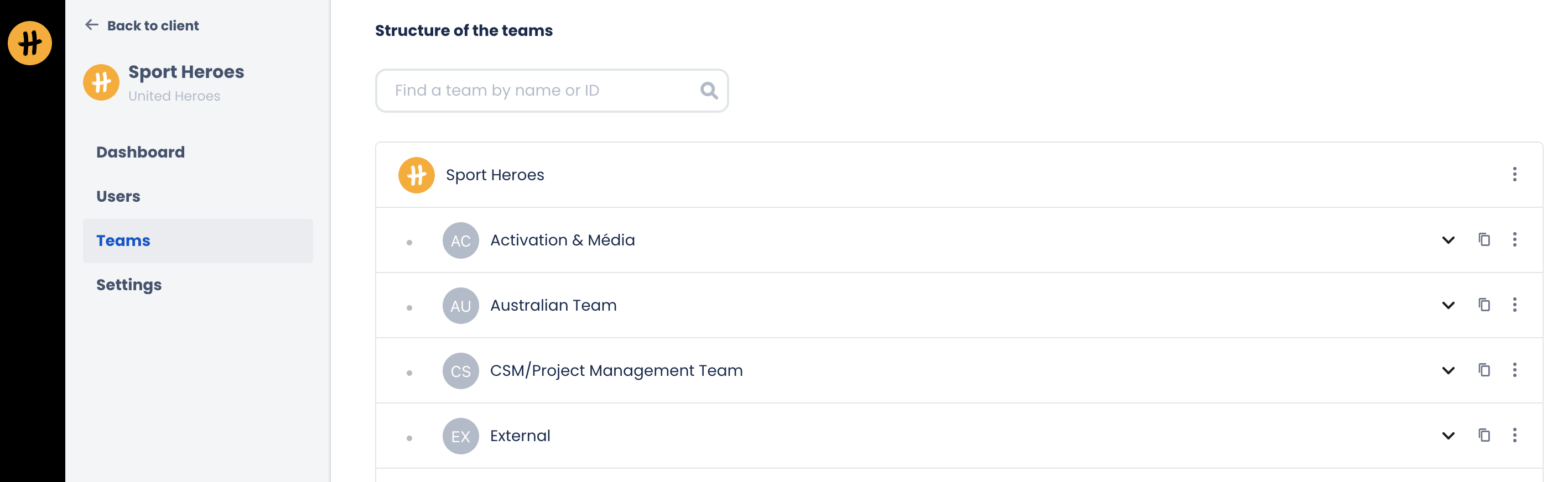The width and height of the screenshot is (1568, 482).
Task: Copy the Australian Team ID
Action: click(x=1484, y=305)
